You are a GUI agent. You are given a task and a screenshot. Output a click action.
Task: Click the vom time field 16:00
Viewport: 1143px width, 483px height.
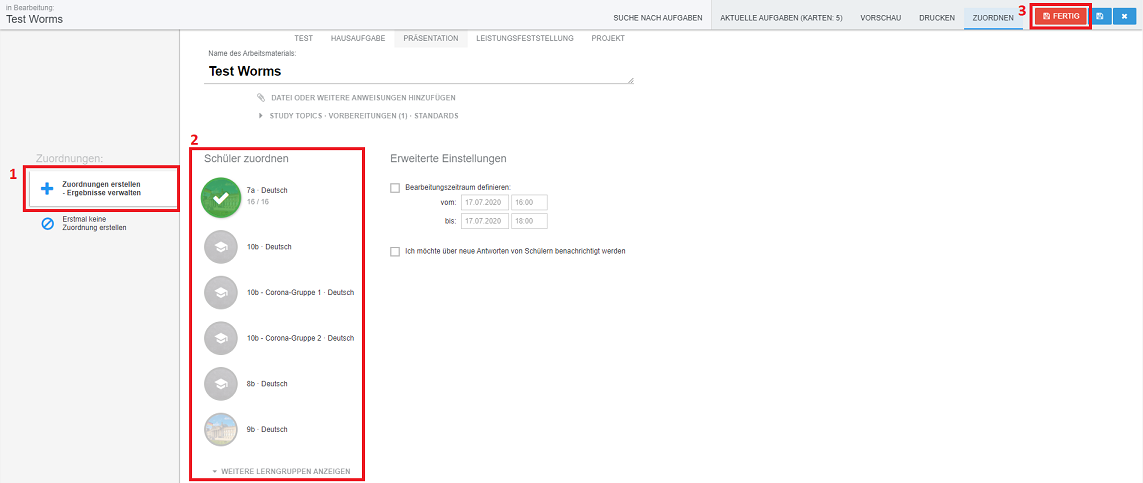click(x=529, y=203)
